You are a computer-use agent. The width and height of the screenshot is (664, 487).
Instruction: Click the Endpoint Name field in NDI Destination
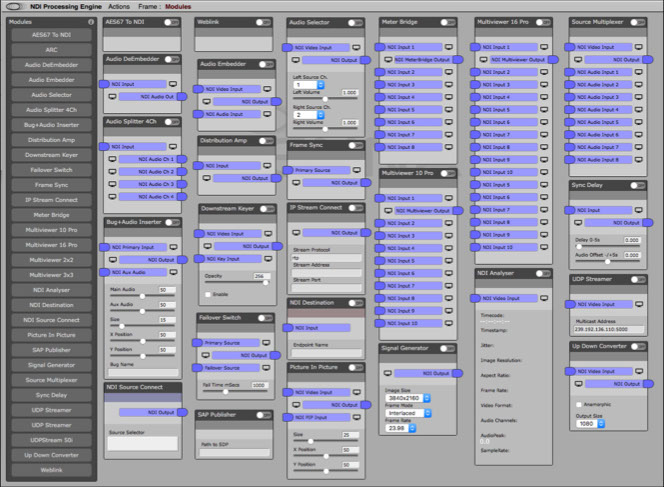[x=326, y=353]
